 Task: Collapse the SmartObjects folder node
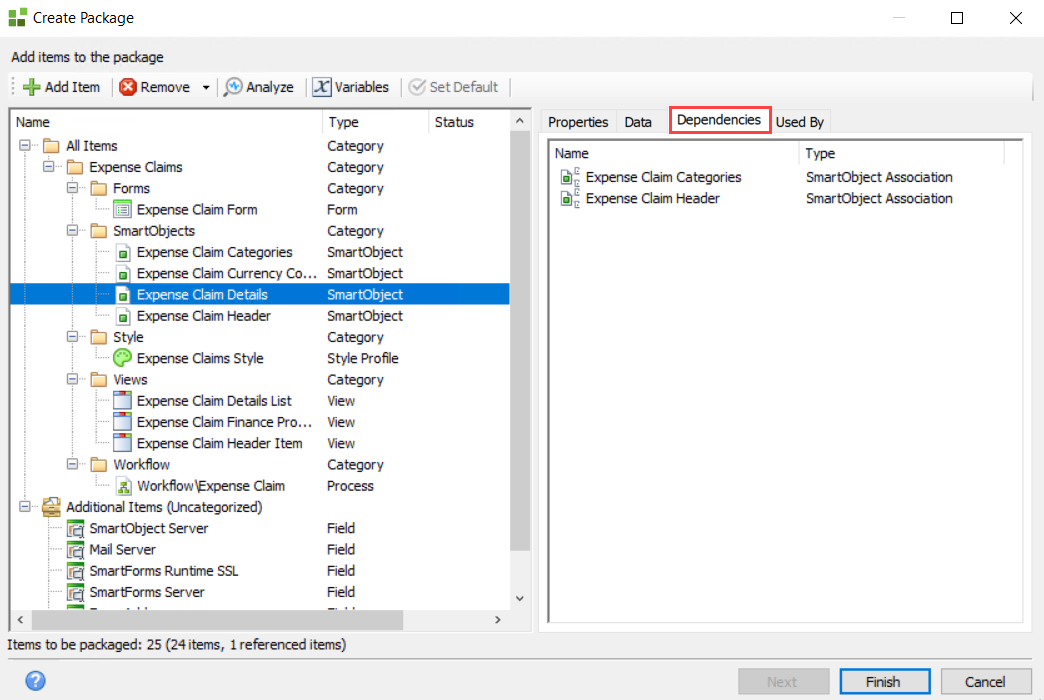point(73,231)
